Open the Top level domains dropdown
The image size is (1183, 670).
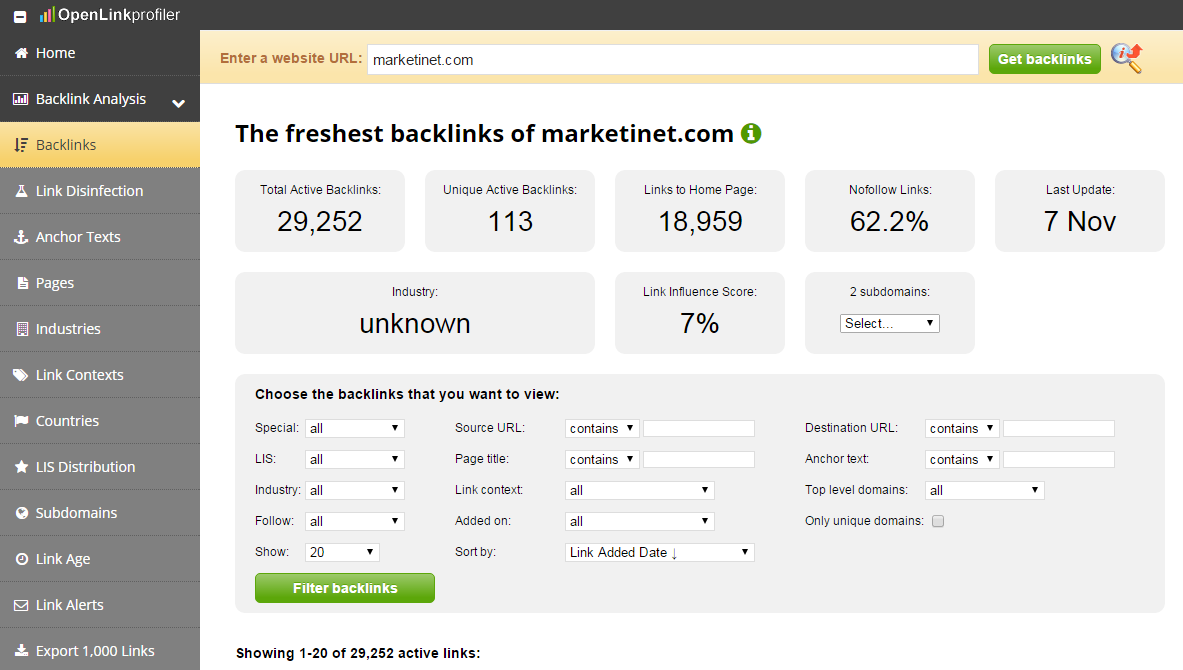coord(985,490)
